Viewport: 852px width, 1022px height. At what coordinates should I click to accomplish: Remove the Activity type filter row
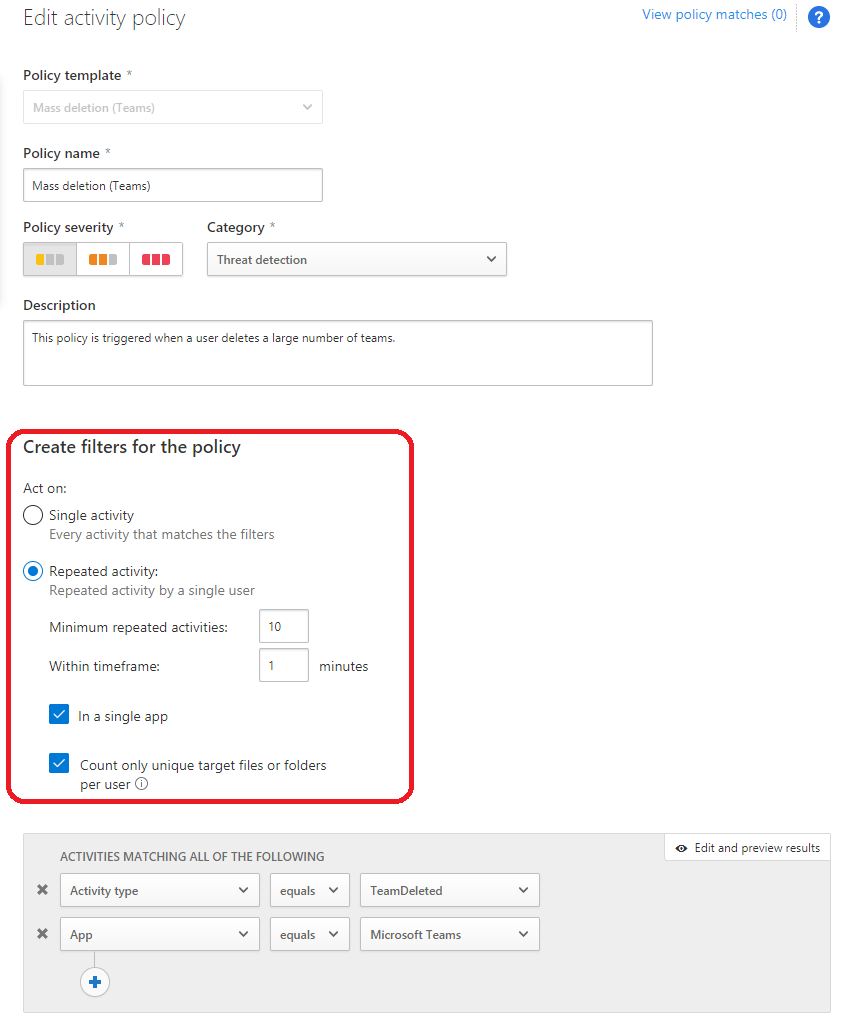42,890
